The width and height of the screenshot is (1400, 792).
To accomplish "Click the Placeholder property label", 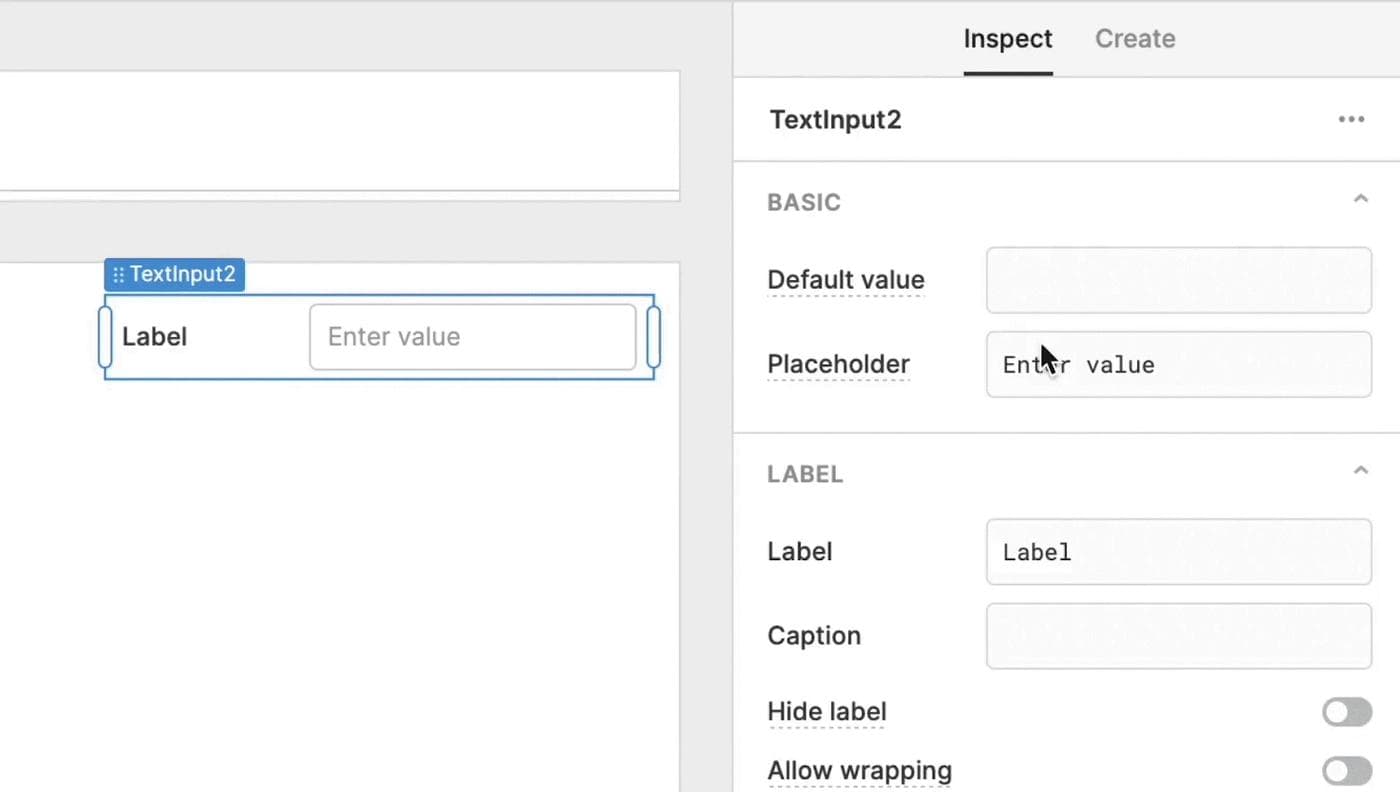I will click(x=838, y=364).
